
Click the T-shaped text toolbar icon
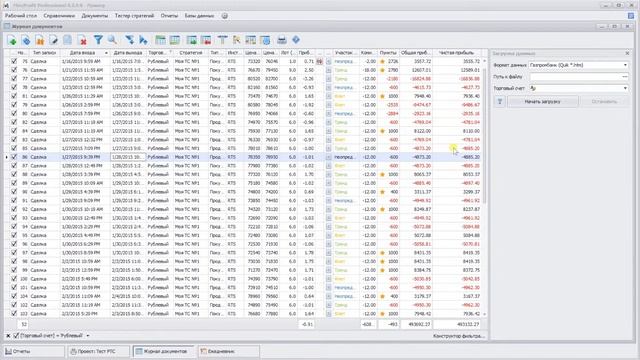click(222, 40)
